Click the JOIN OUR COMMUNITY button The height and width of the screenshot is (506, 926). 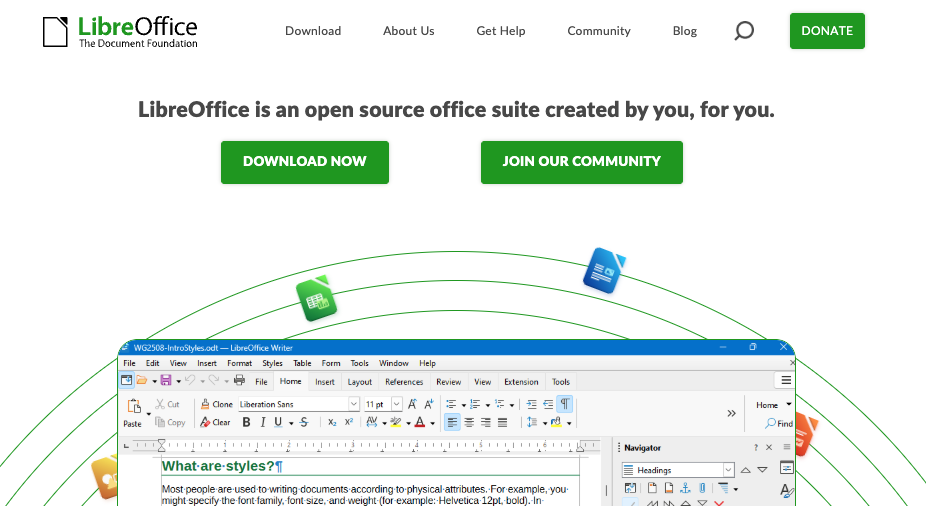pos(582,162)
